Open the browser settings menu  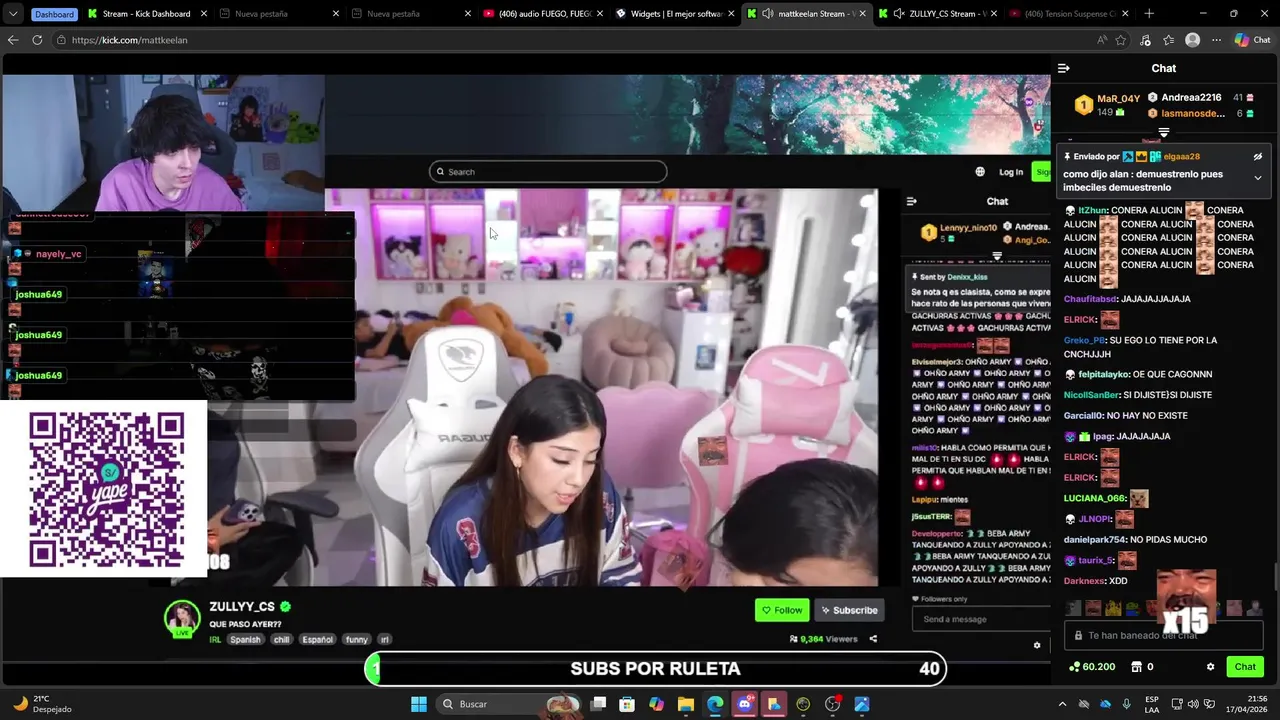1216,40
